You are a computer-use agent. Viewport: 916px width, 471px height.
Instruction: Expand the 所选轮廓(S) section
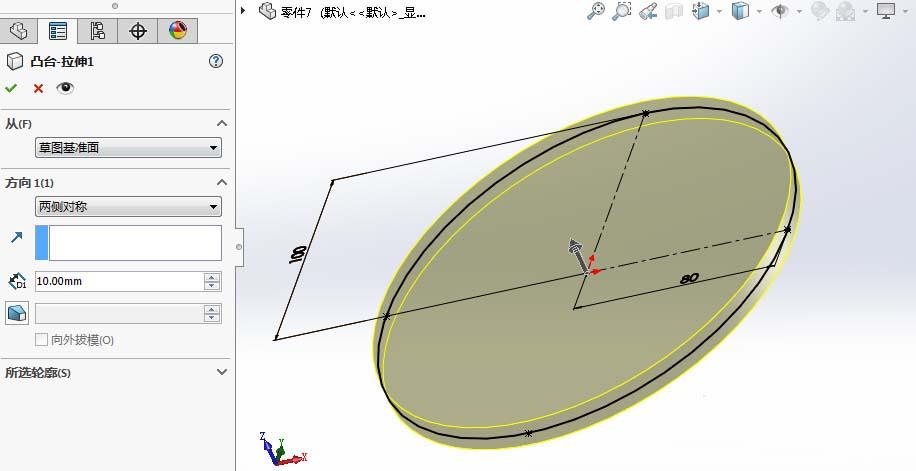(222, 372)
